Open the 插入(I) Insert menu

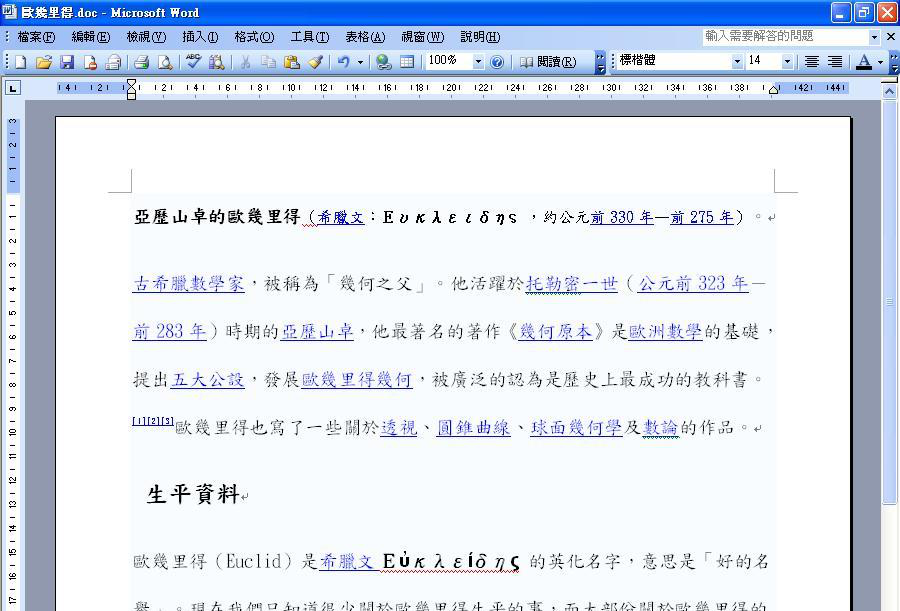200,37
